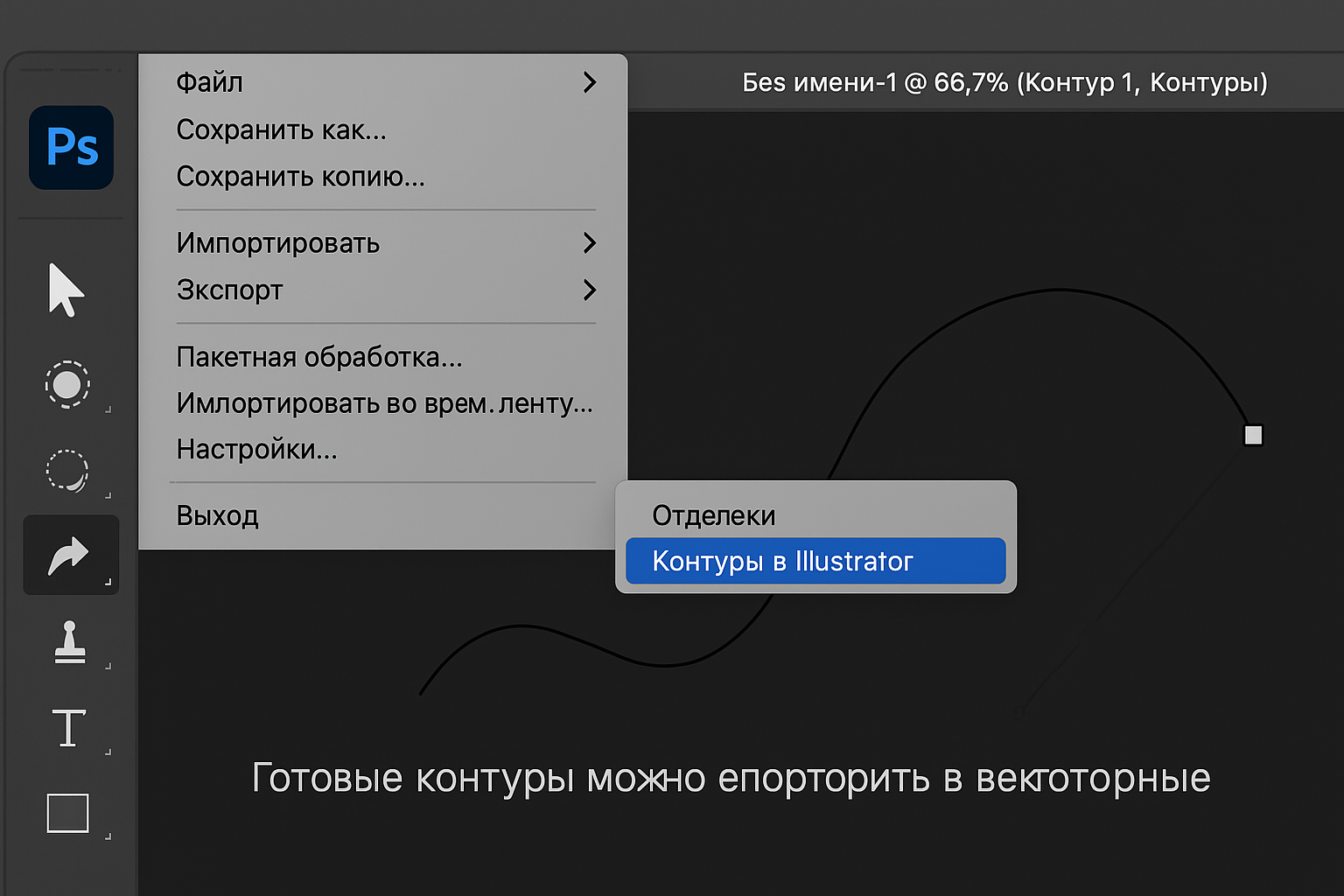Click the document title Без имени-1 tab

click(1004, 82)
